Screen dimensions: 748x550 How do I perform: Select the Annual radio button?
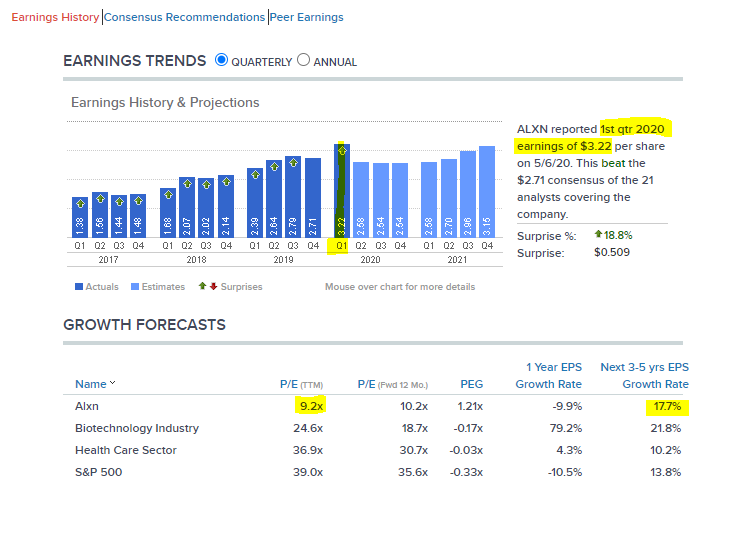[x=303, y=60]
